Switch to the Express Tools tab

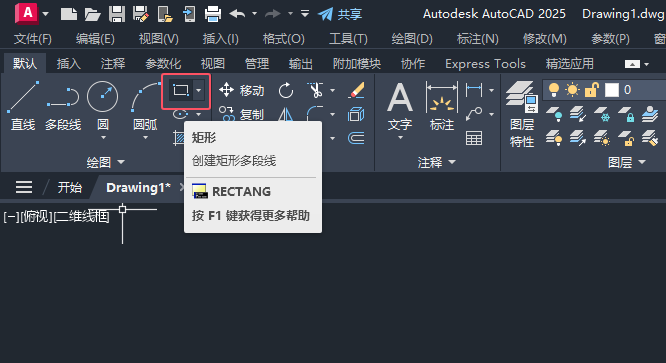[x=485, y=64]
